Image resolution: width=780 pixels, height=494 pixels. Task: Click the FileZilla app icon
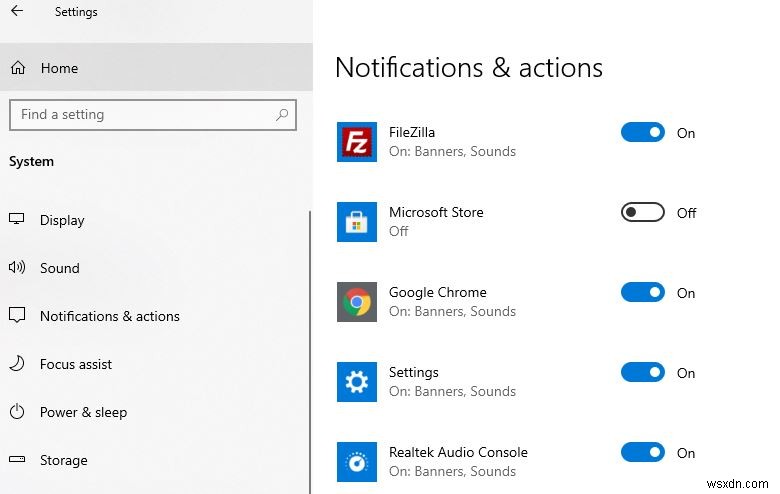(357, 142)
